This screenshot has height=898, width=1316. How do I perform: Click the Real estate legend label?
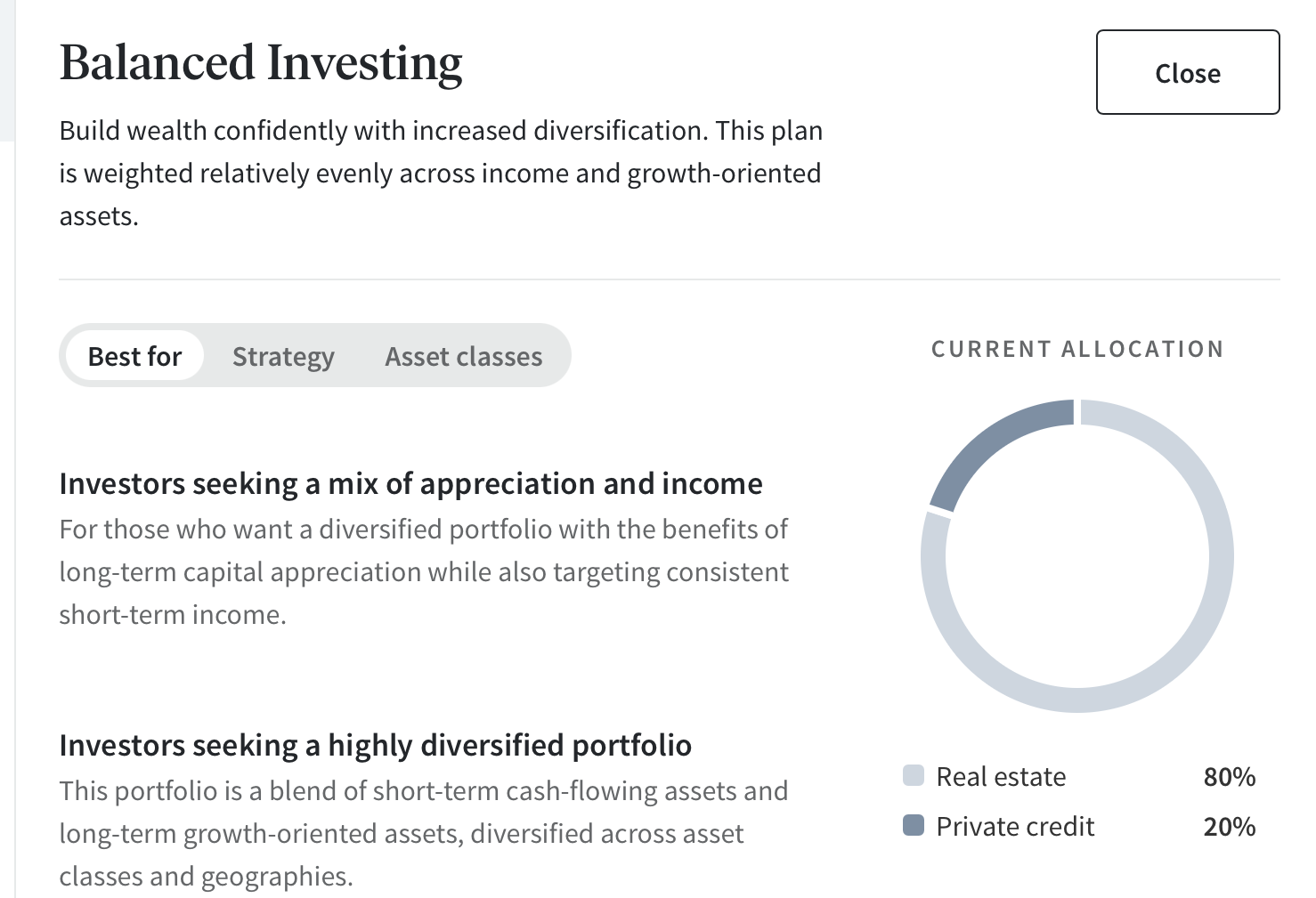1001,777
